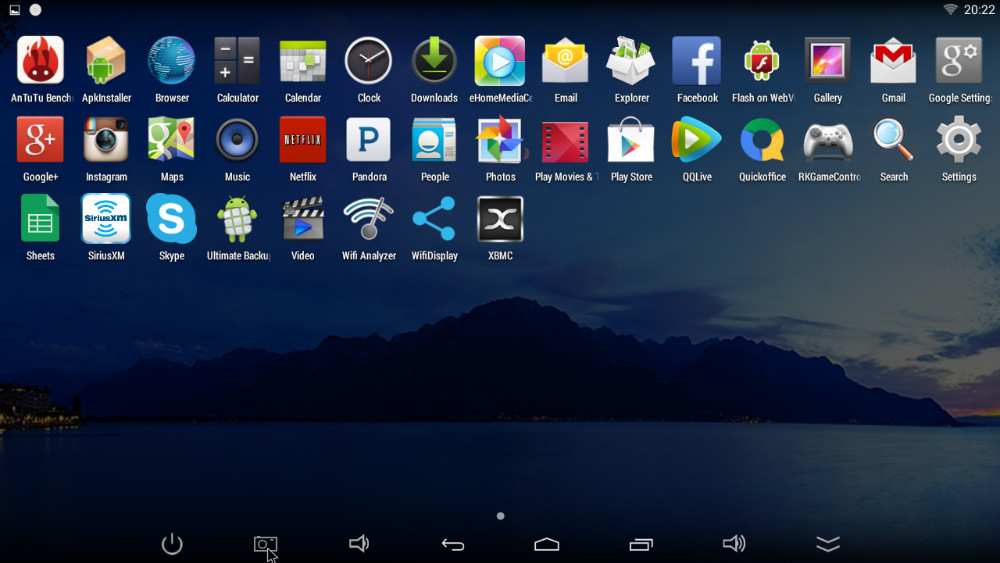Image resolution: width=1000 pixels, height=563 pixels.
Task: Launch the Music player
Action: [x=237, y=140]
